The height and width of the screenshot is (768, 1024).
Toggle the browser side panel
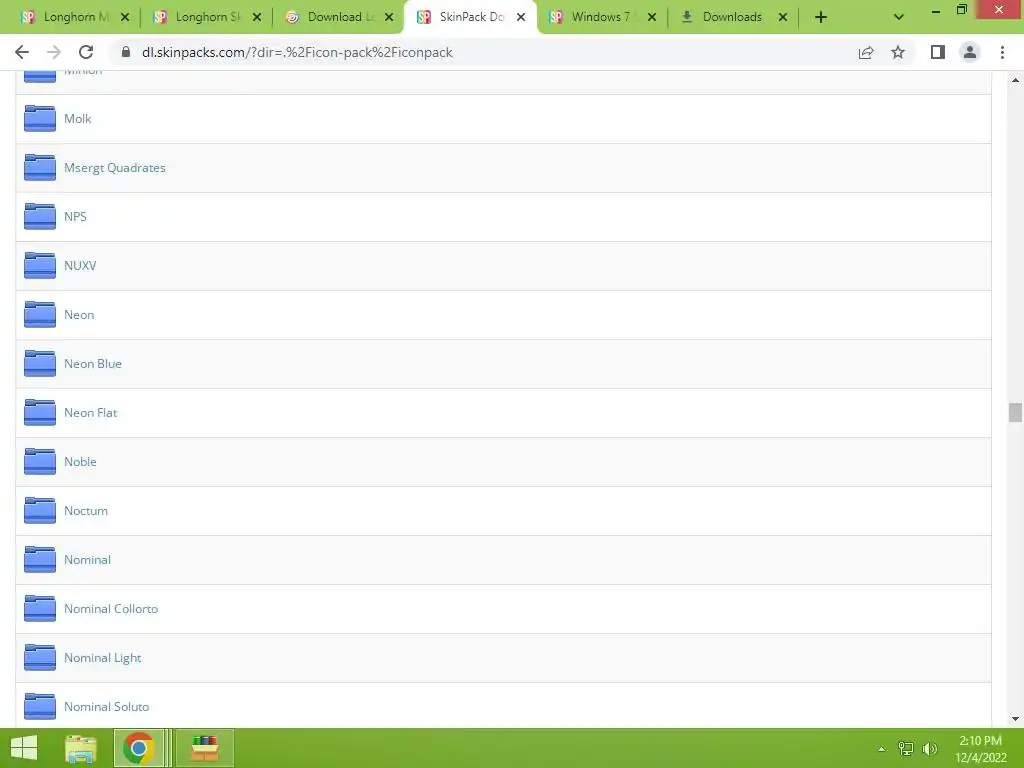938,52
